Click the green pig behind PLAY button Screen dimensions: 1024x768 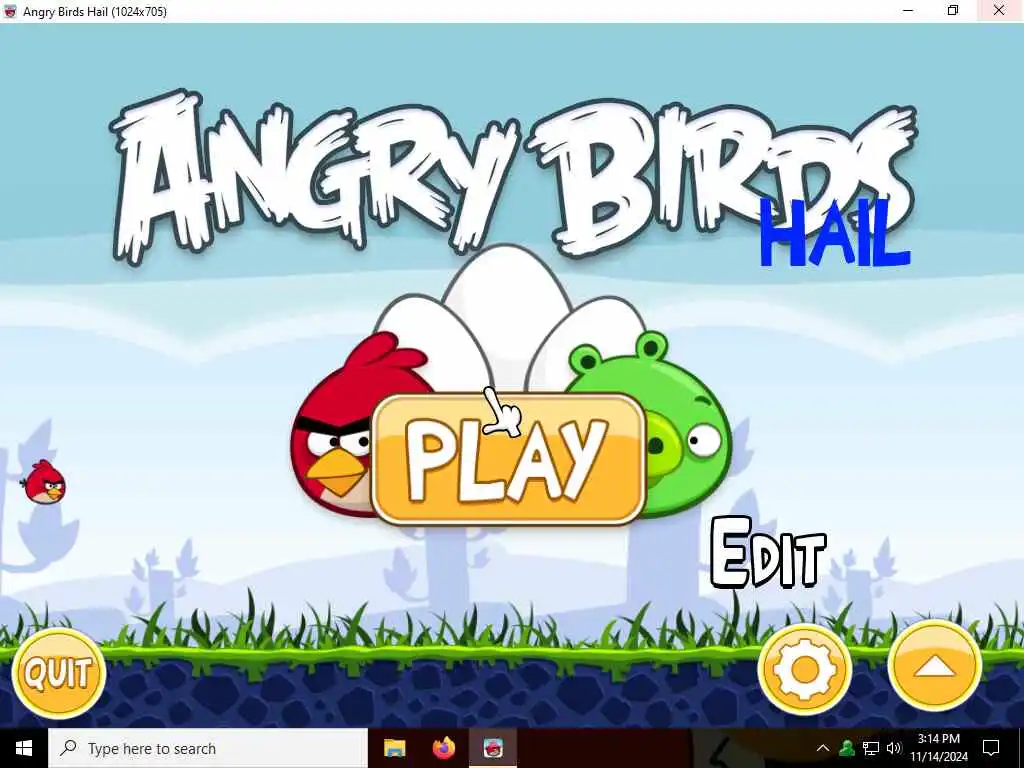click(x=682, y=424)
